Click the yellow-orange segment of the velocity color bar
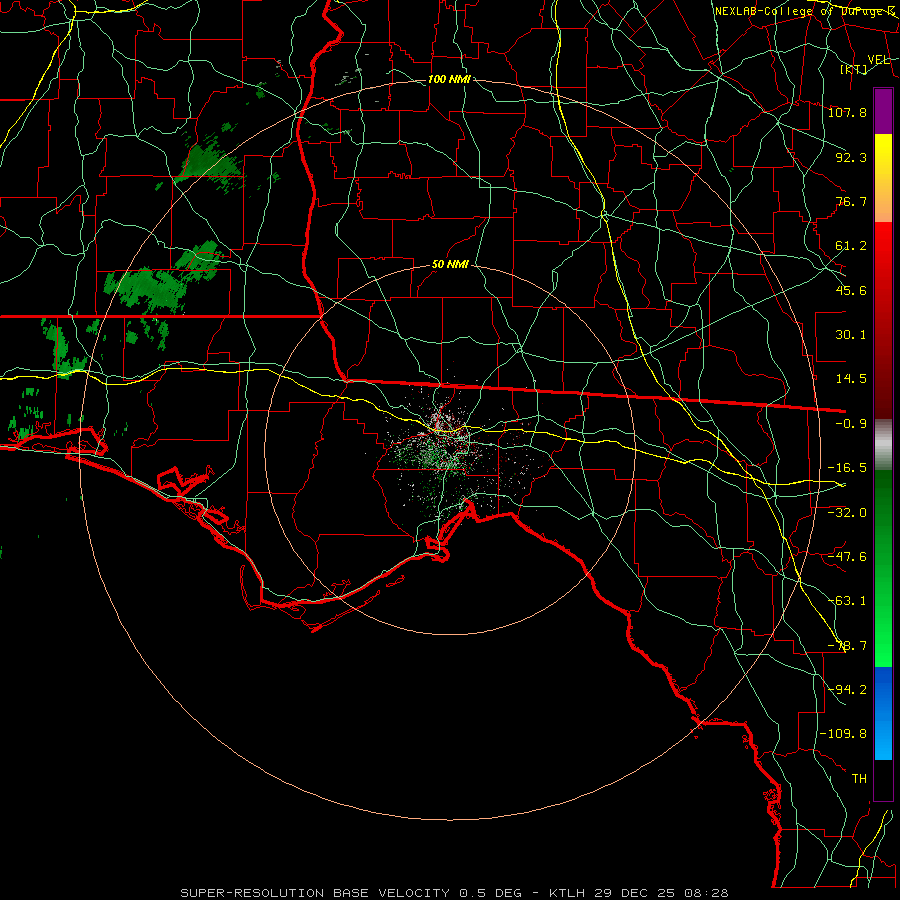This screenshot has width=900, height=900. tap(883, 178)
